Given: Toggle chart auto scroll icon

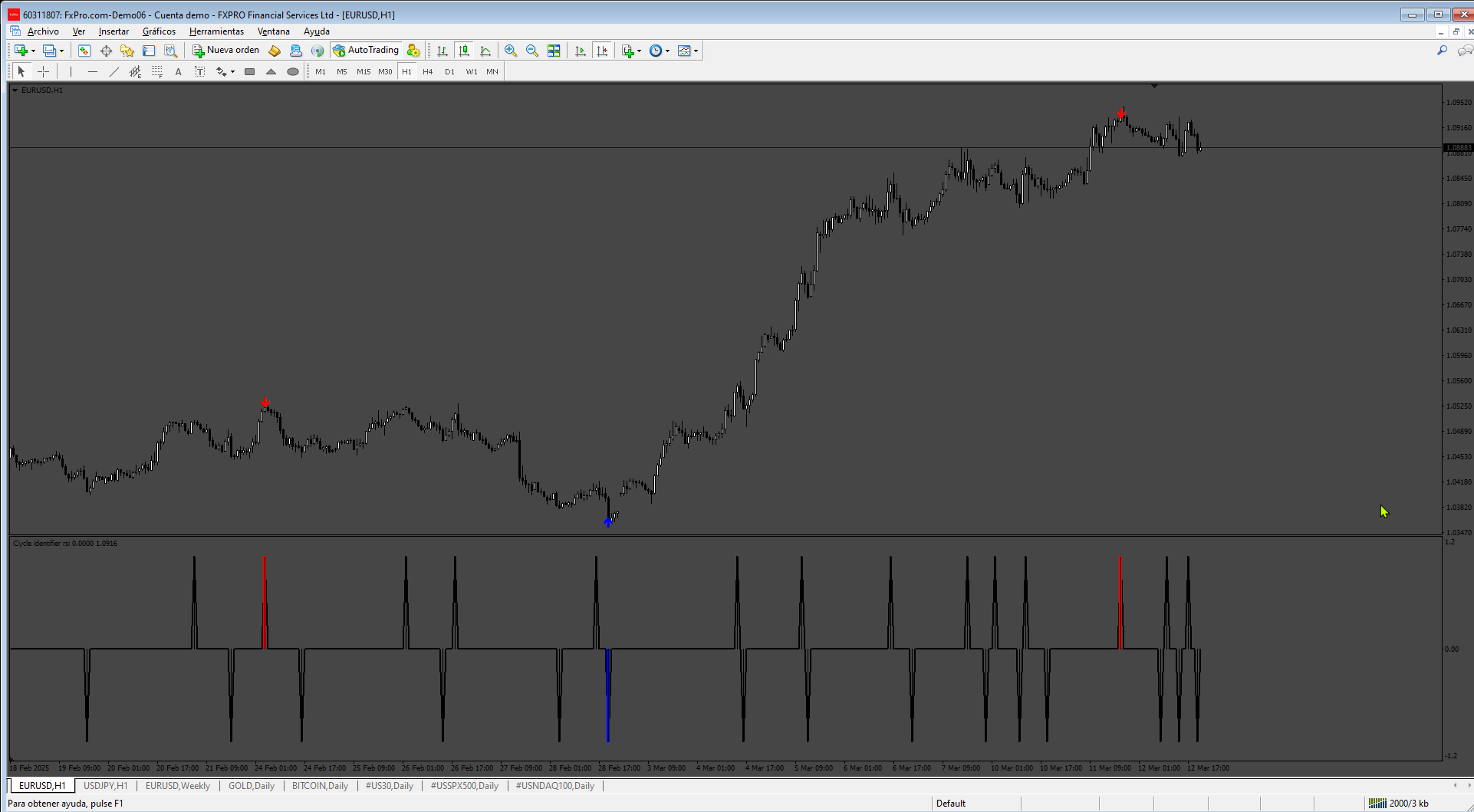Looking at the screenshot, I should [581, 51].
